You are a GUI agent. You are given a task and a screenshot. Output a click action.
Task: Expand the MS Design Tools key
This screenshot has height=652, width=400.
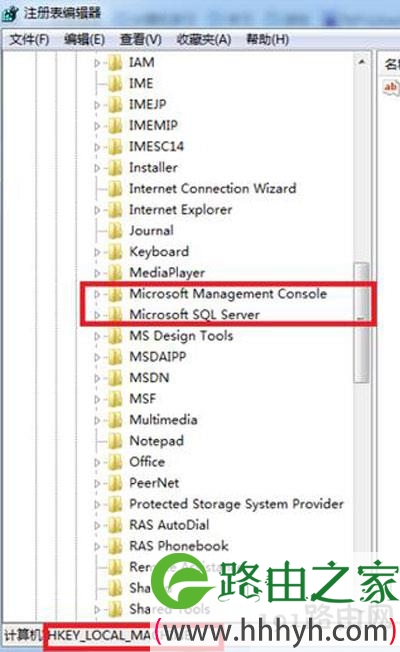[x=97, y=336]
